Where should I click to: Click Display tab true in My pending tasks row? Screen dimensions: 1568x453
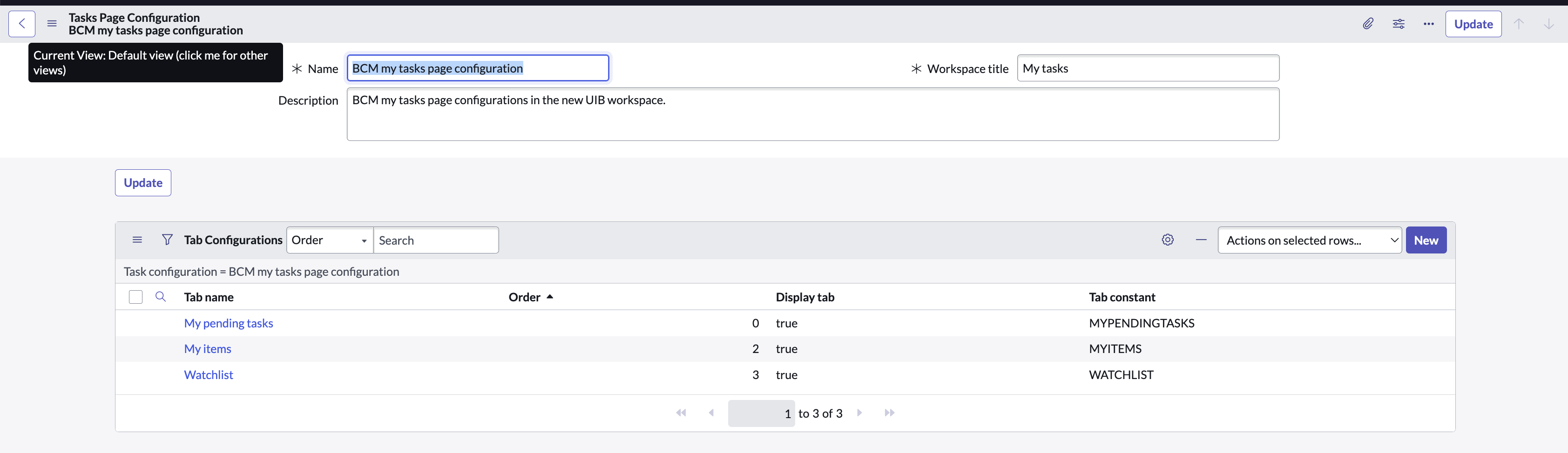786,323
